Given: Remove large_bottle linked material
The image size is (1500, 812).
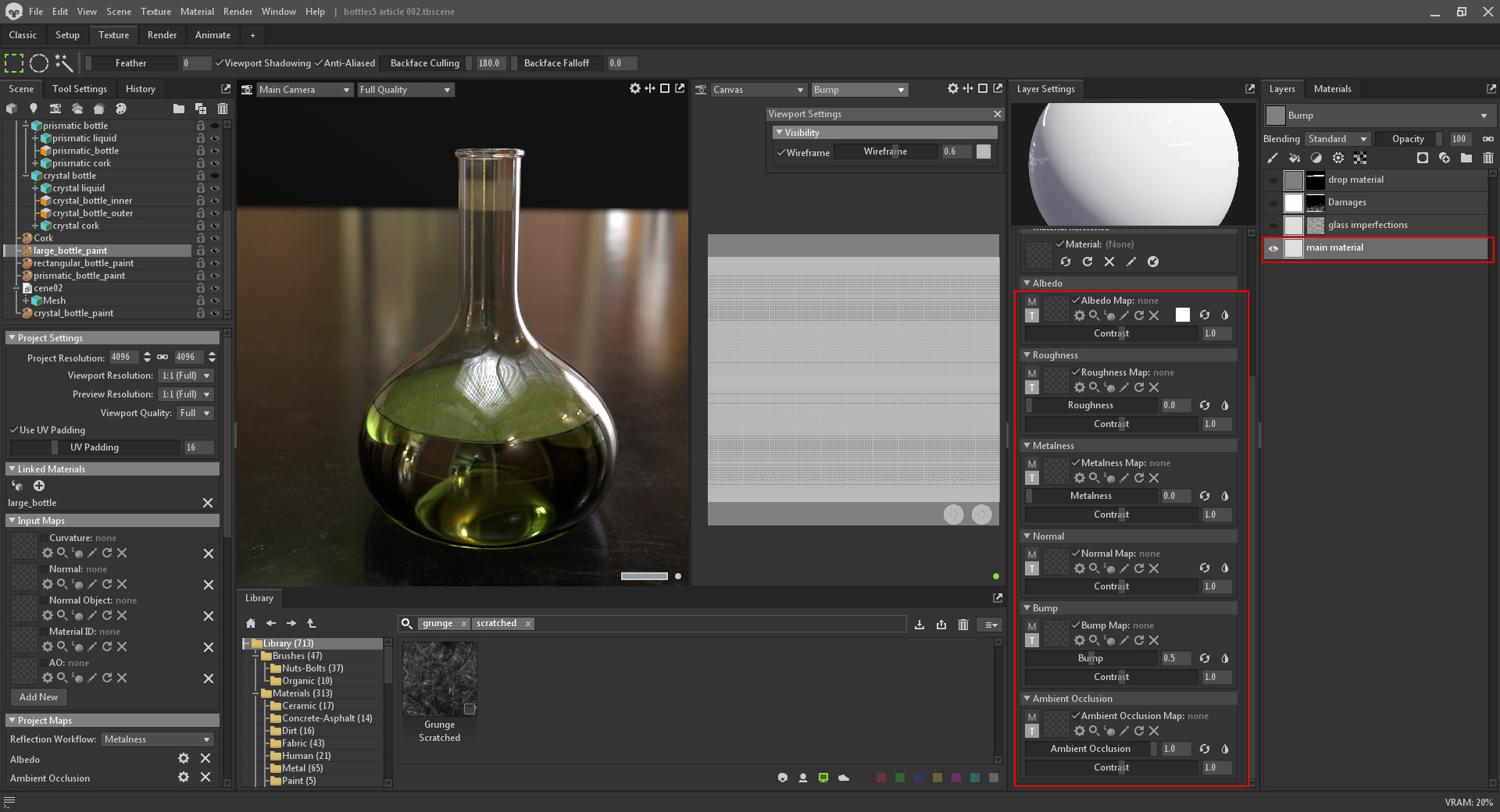Looking at the screenshot, I should [208, 503].
